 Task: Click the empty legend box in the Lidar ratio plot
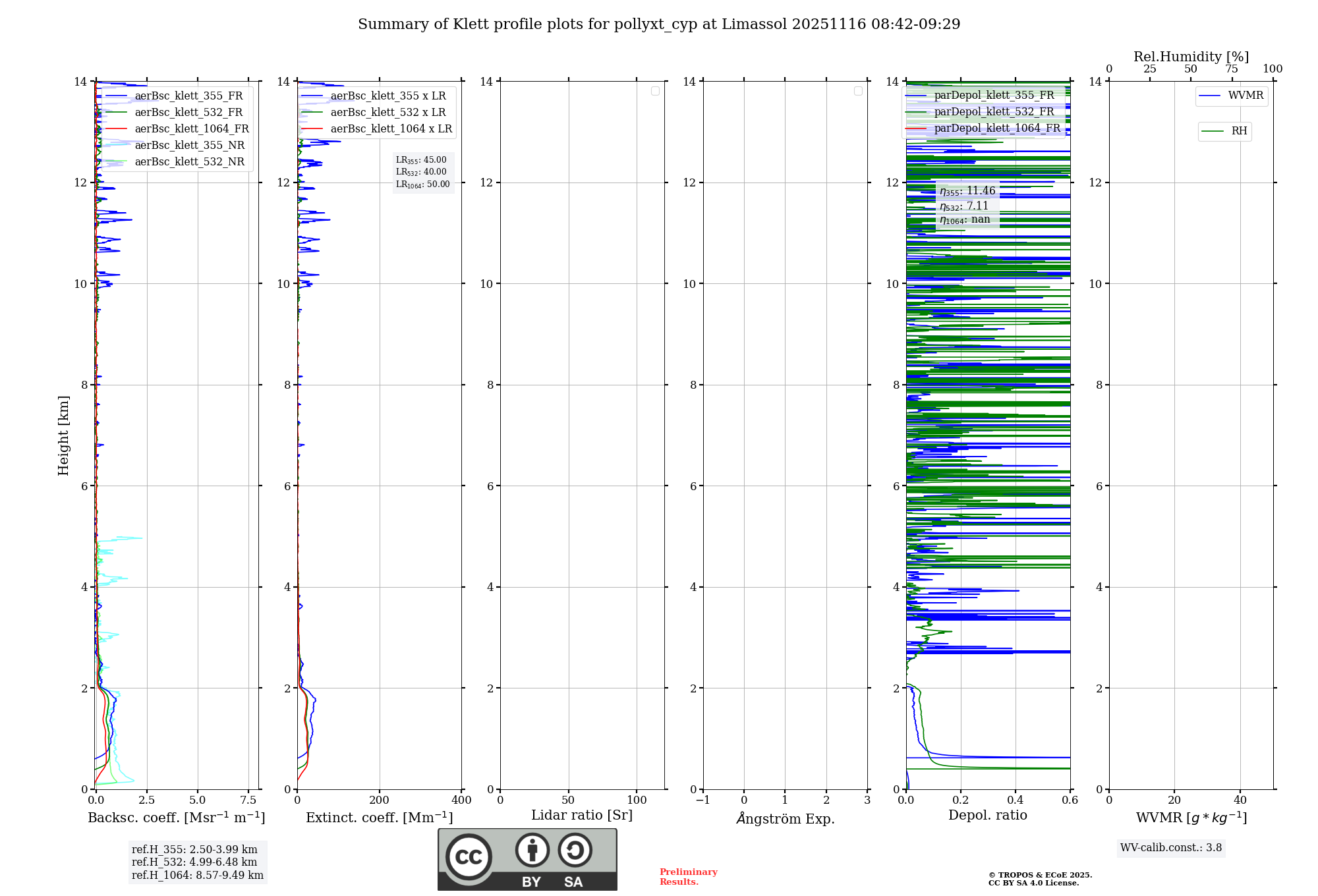click(x=655, y=91)
